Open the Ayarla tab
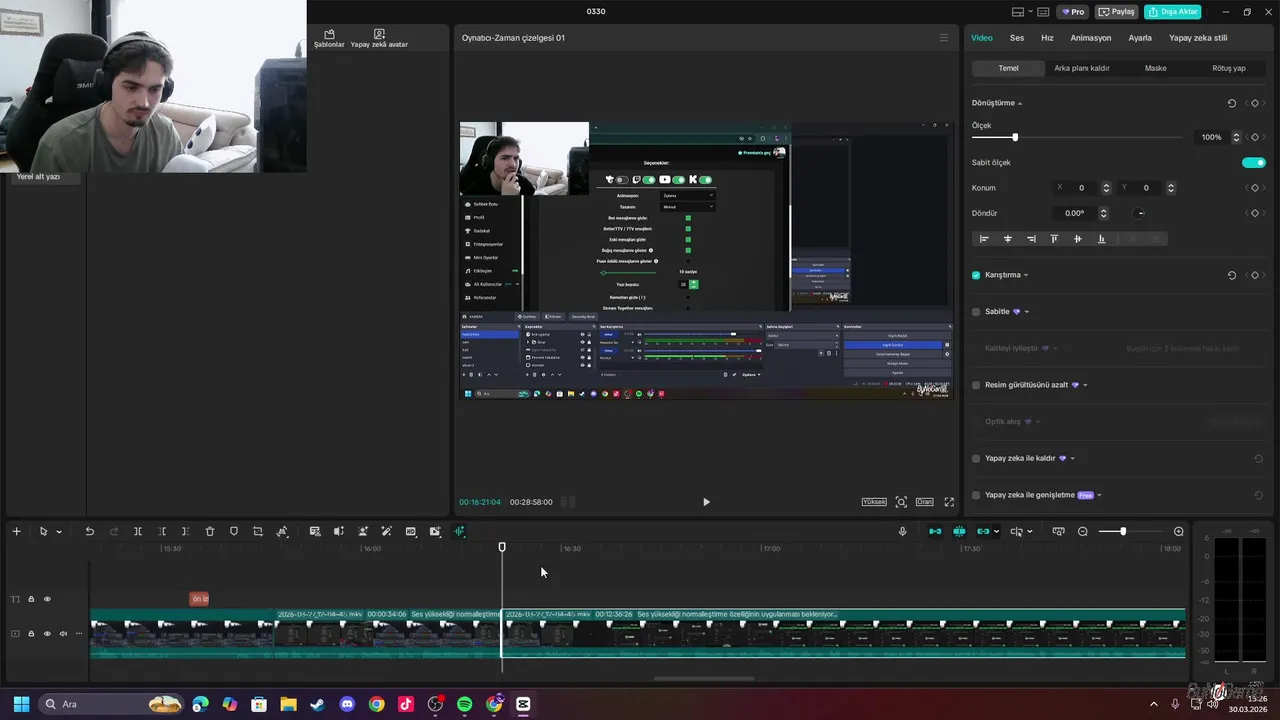The height and width of the screenshot is (720, 1280). 1140,38
